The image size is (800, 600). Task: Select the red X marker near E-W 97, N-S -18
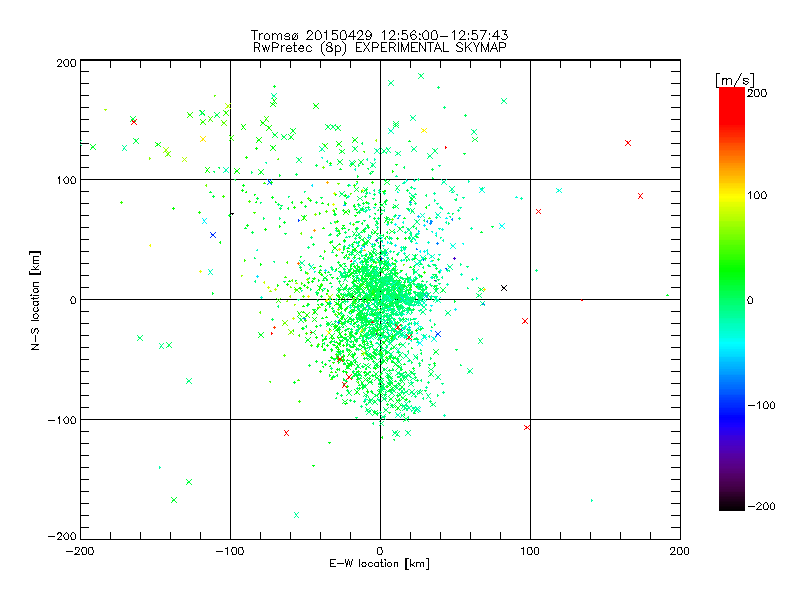pos(525,321)
